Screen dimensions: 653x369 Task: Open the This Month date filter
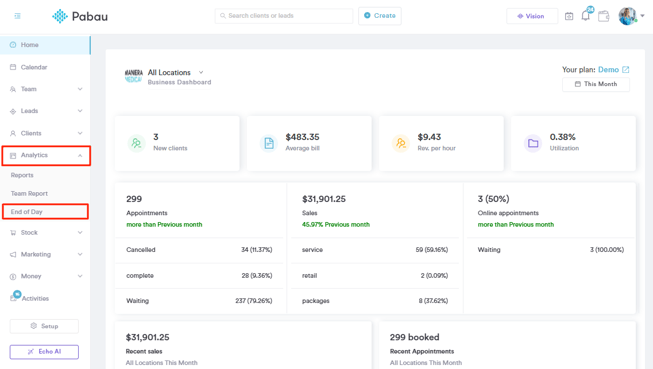click(596, 84)
